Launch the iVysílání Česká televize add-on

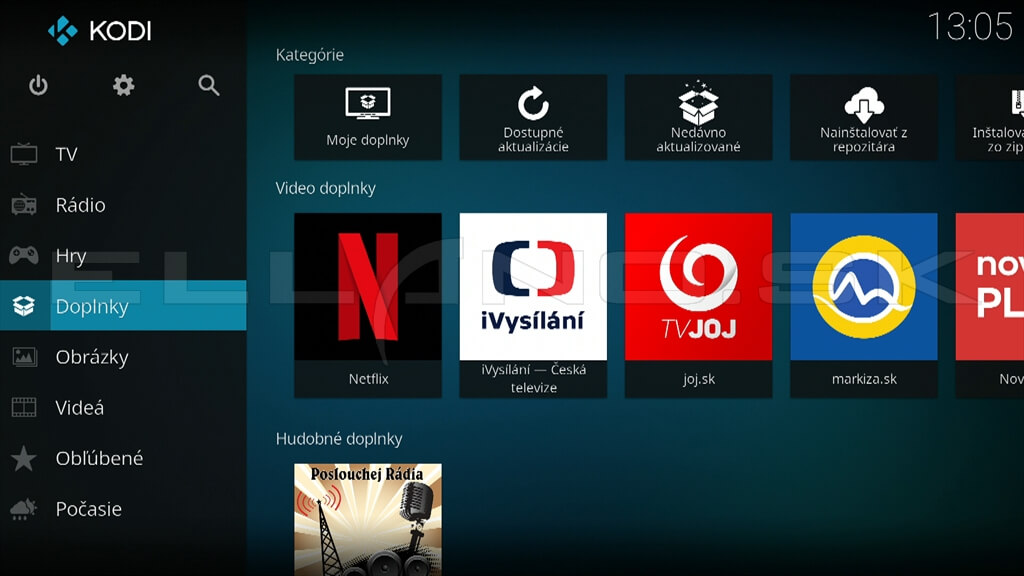coord(533,305)
